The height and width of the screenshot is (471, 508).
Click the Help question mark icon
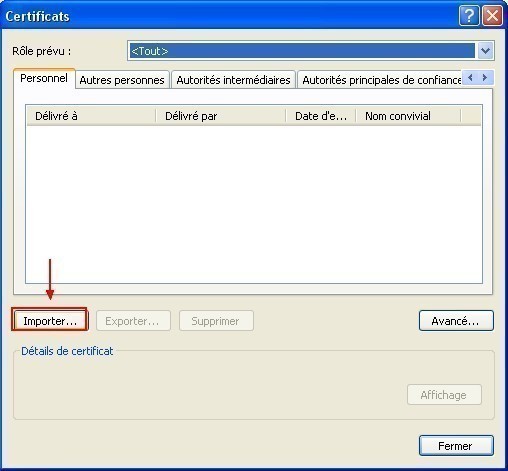point(469,15)
